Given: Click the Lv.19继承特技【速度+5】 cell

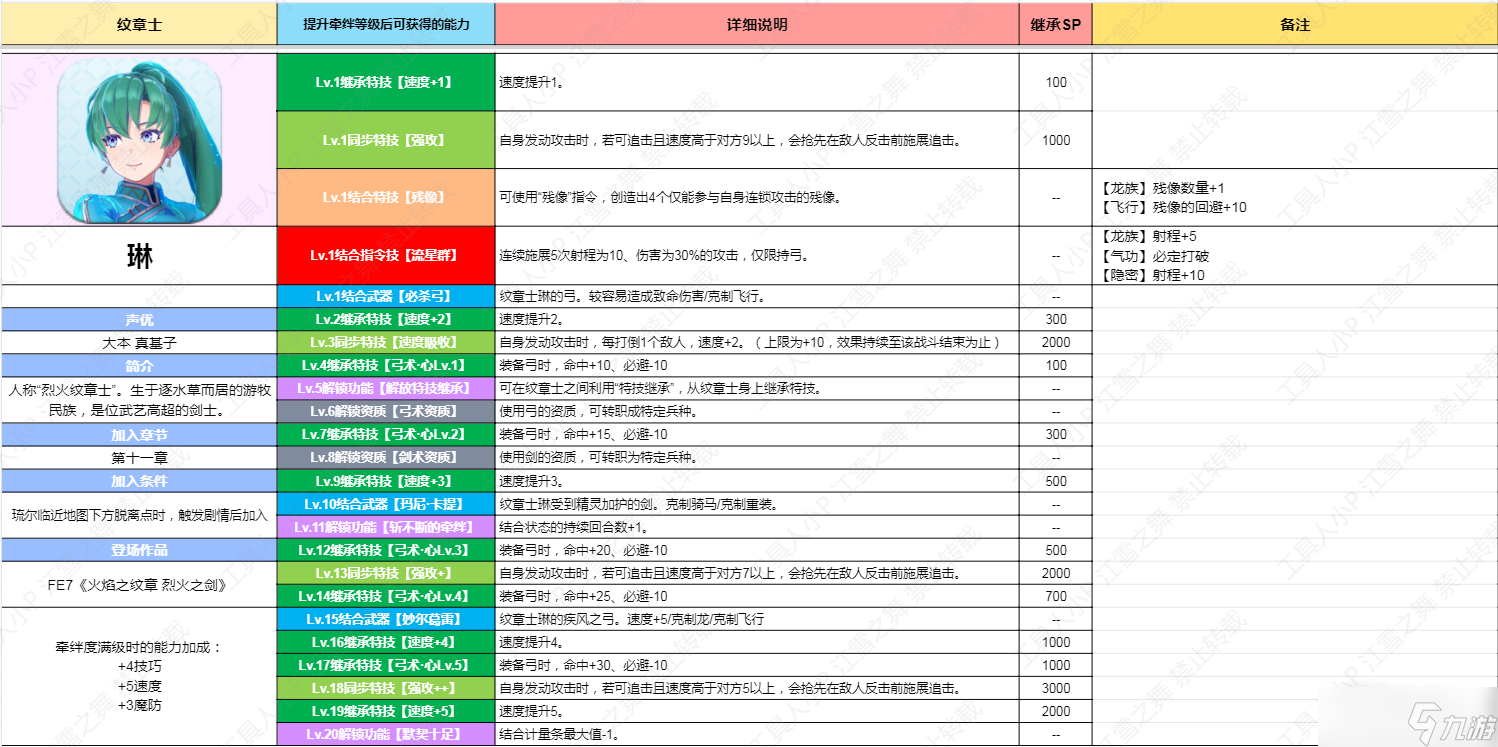Looking at the screenshot, I should pos(386,711).
